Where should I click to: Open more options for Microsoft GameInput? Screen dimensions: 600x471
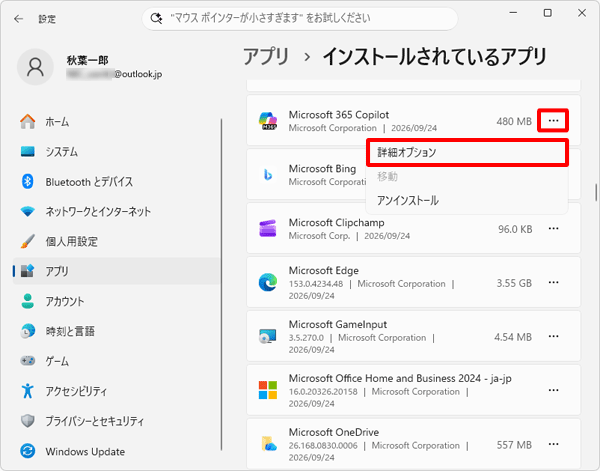[x=553, y=336]
